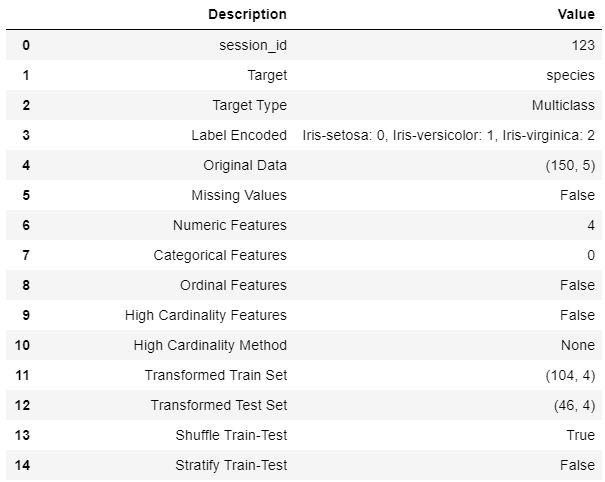Screen dimensions: 605x482
Task: Select the Multiclass value cell
Action: [564, 105]
